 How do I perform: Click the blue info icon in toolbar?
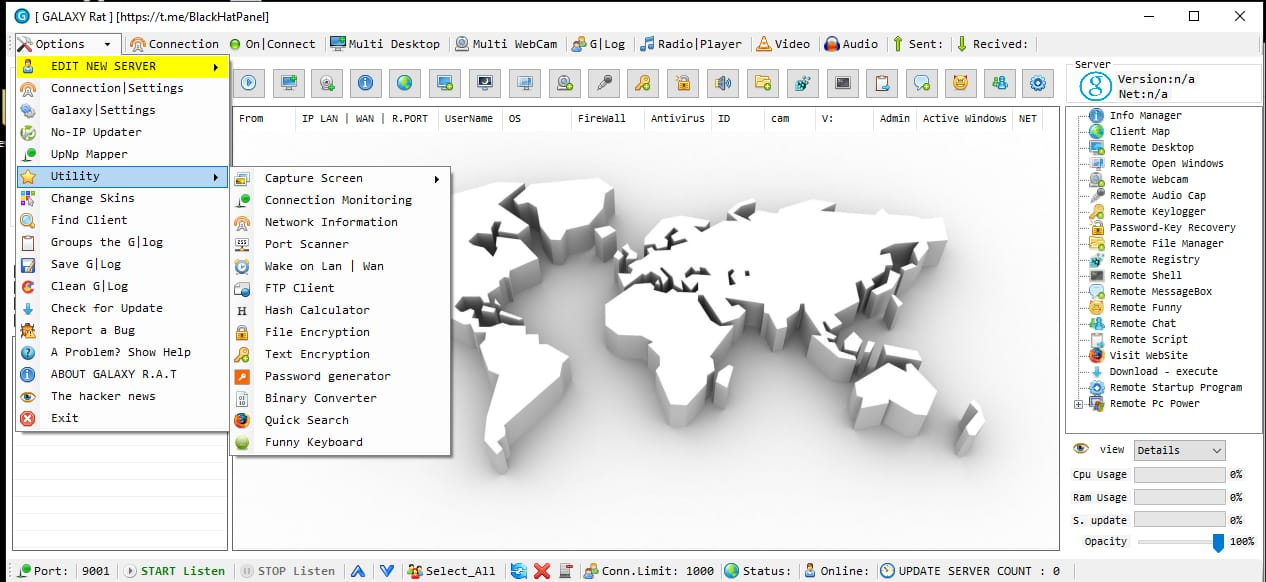(366, 84)
